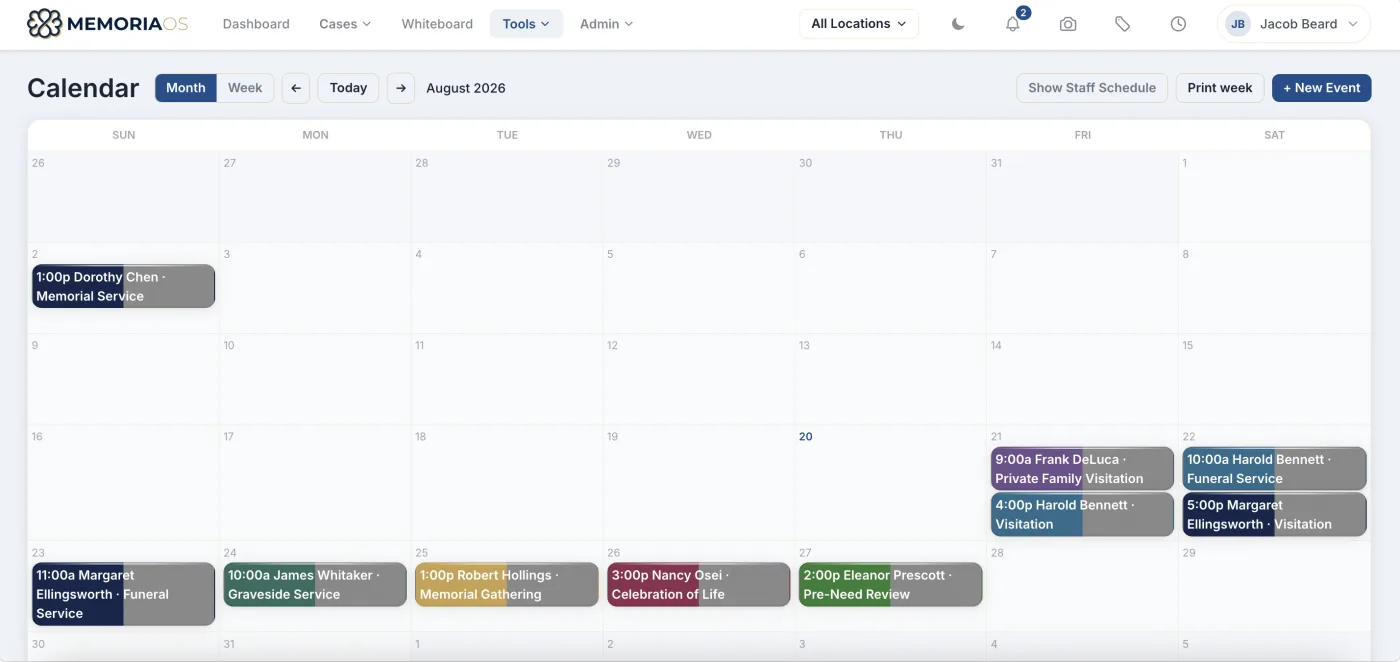Open the Whiteboard page
Screen dimensions: 1400x662
click(x=437, y=24)
